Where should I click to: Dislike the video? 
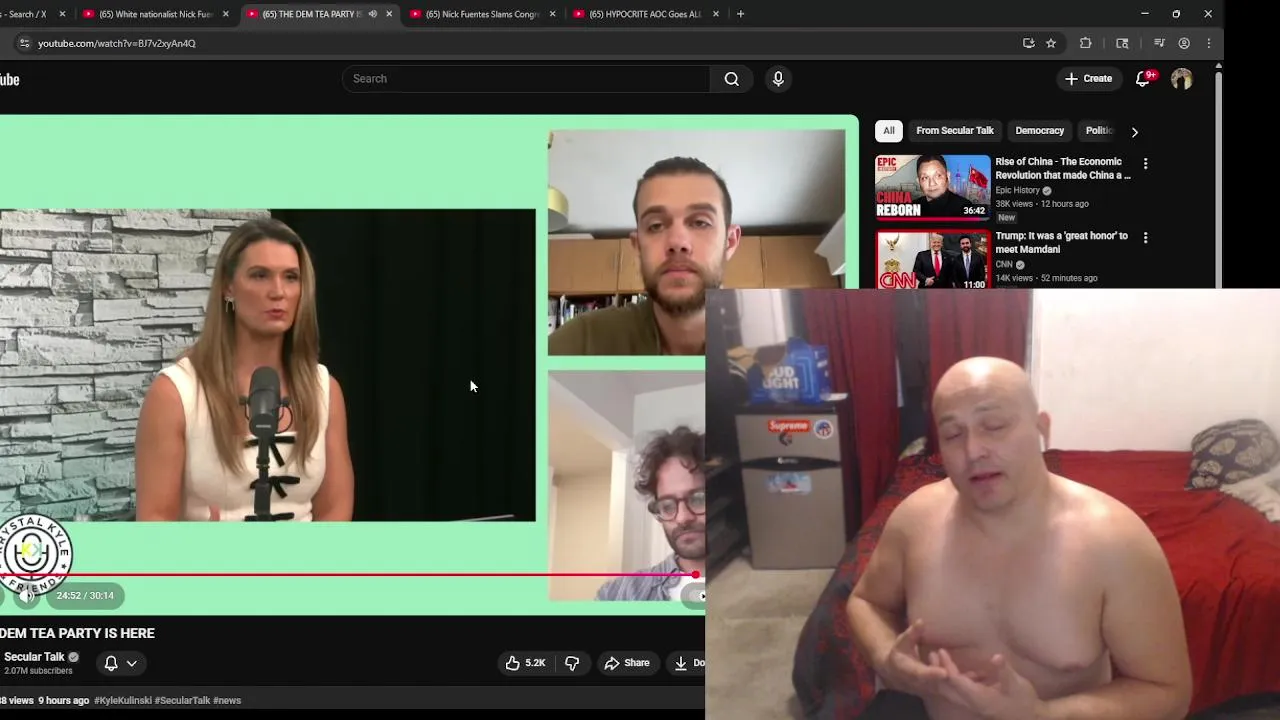pos(572,663)
